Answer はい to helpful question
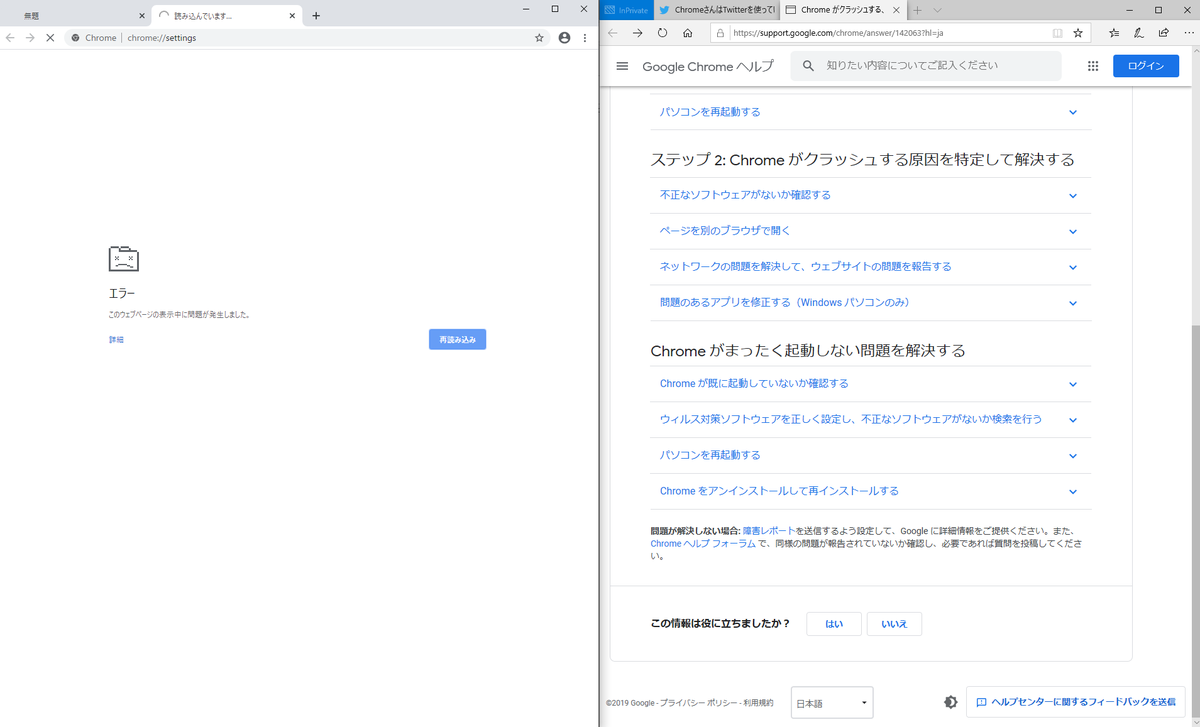Image resolution: width=1200 pixels, height=727 pixels. [833, 624]
